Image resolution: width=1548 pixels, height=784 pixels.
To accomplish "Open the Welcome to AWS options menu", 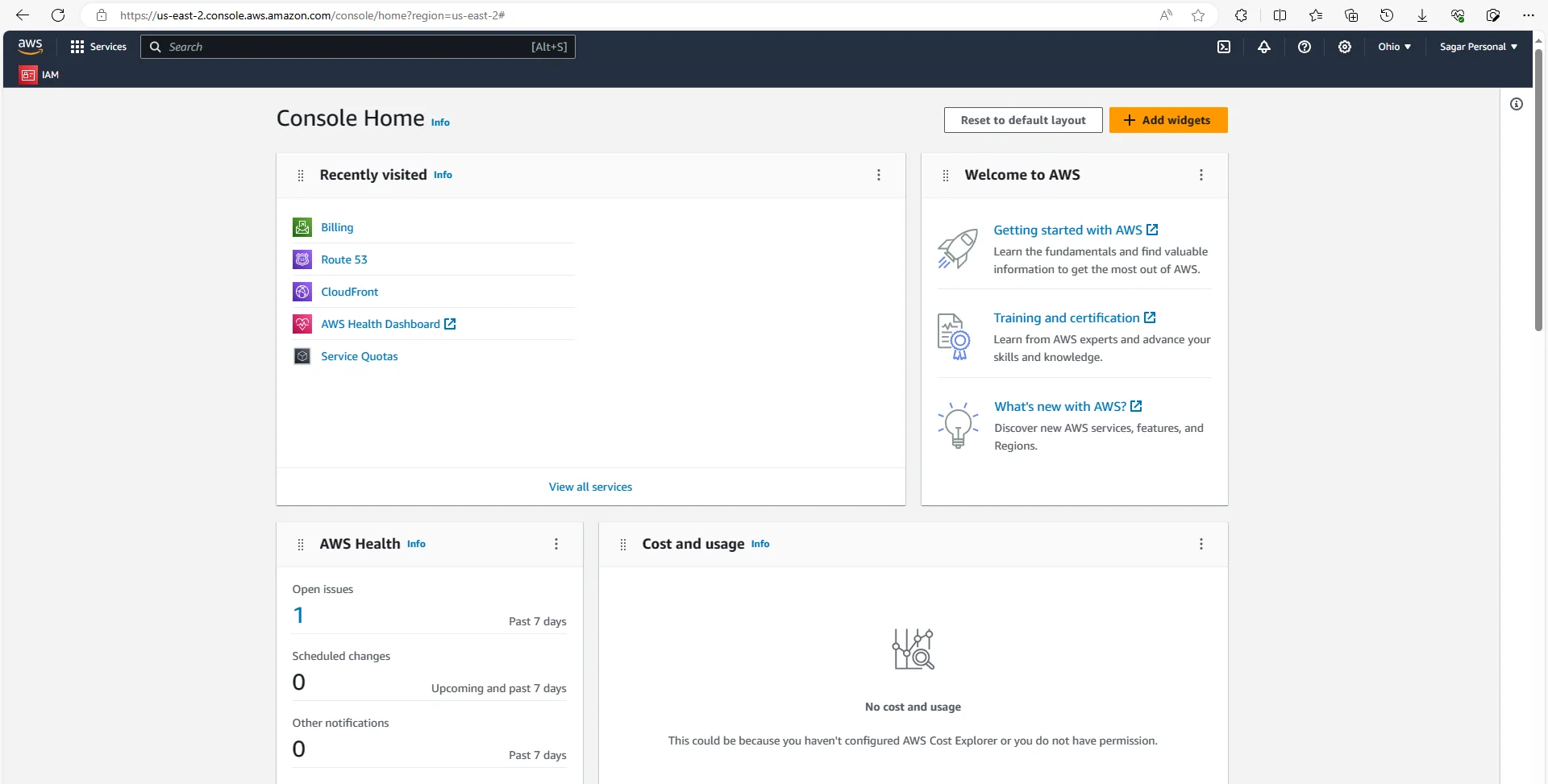I will (x=1201, y=175).
